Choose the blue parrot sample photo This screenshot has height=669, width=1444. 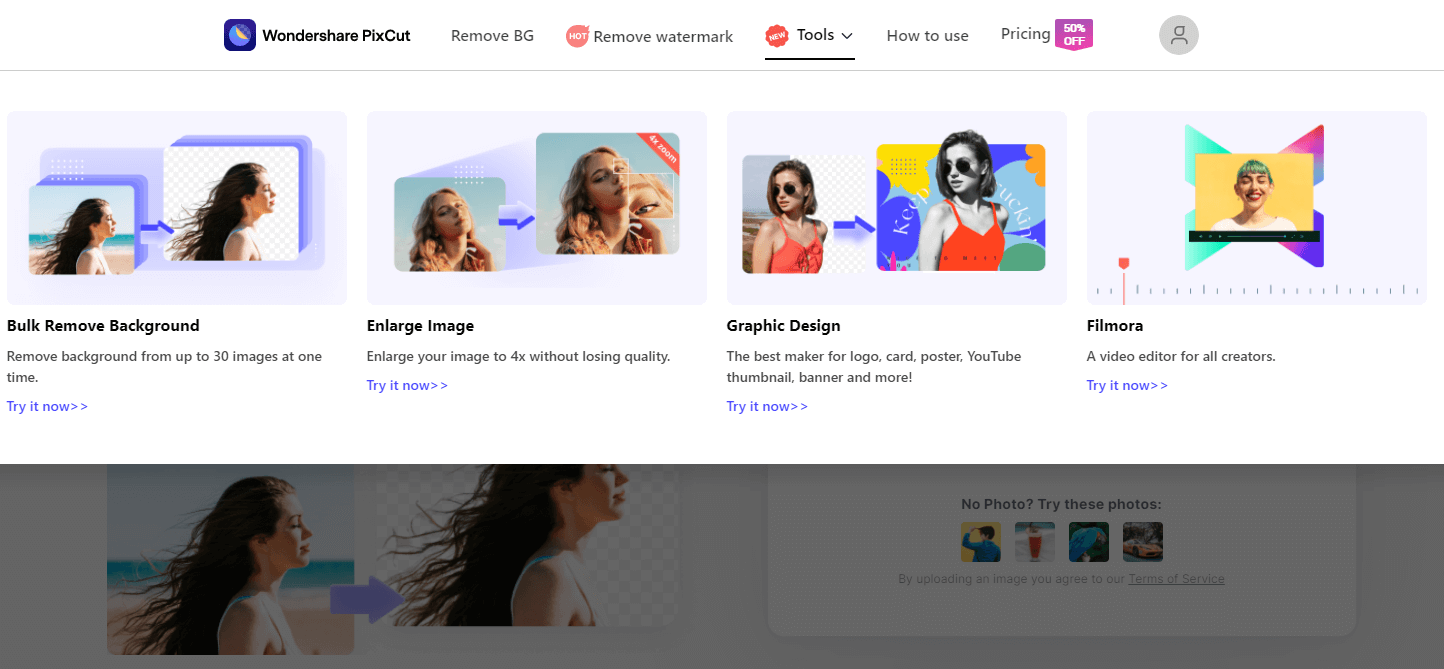click(x=1088, y=541)
